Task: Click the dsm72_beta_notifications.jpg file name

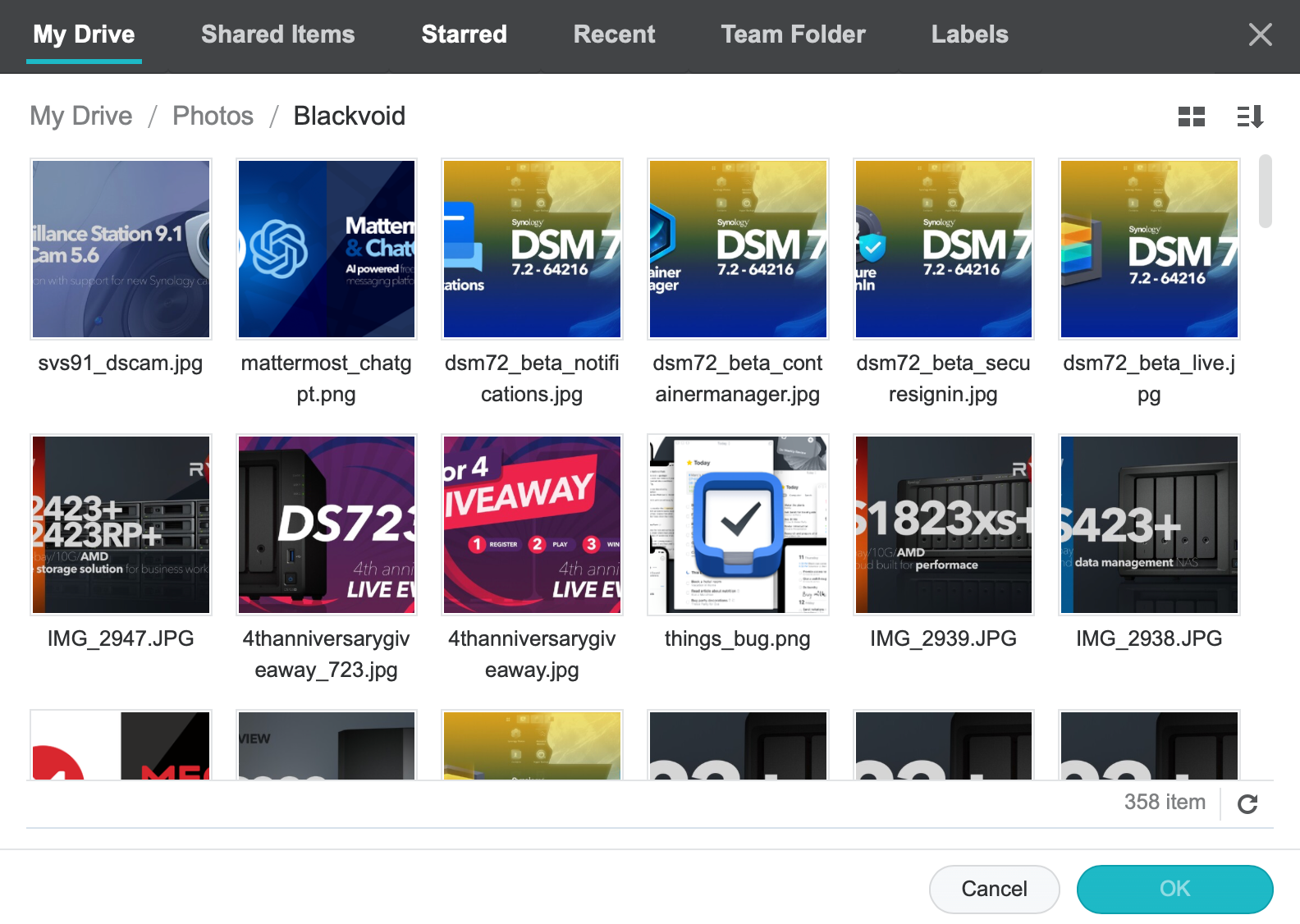Action: [532, 378]
